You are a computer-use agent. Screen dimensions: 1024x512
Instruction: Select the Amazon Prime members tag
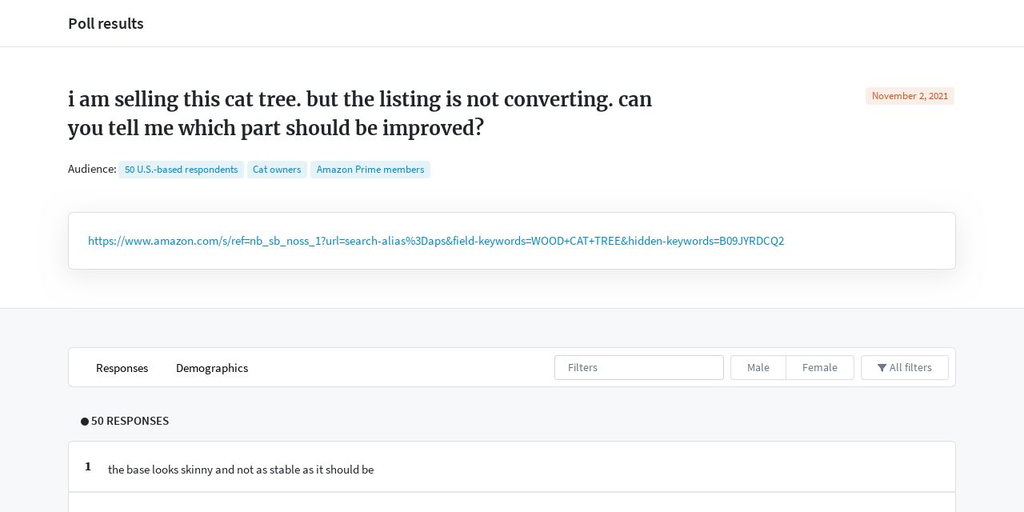(370, 170)
